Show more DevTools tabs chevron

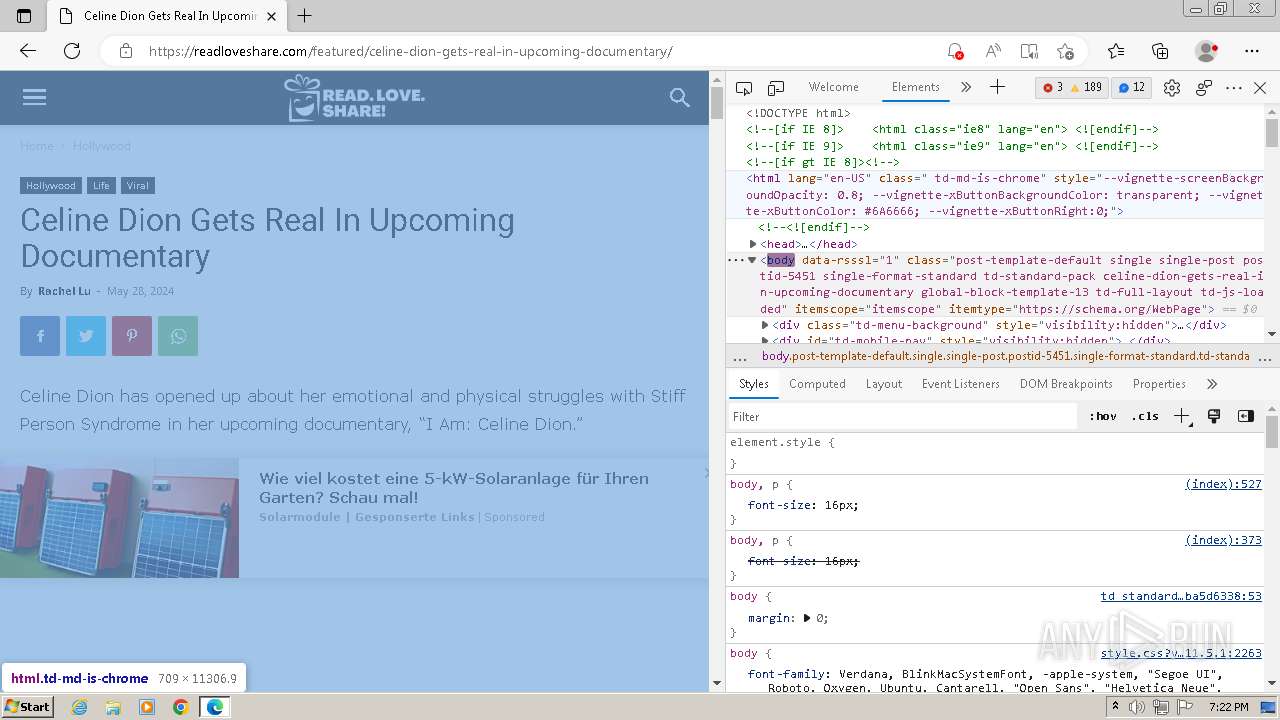pyautogui.click(x=966, y=88)
